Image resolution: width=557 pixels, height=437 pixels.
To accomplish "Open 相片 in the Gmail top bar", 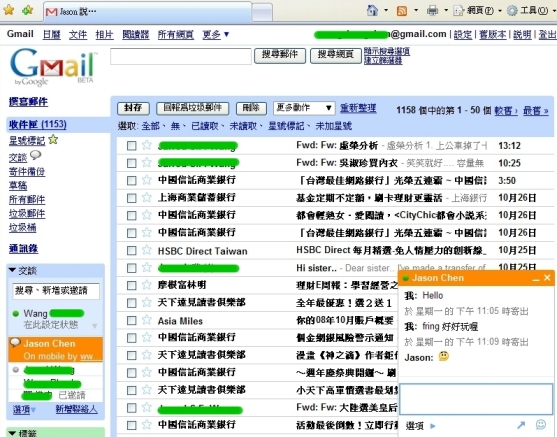I will pos(104,34).
